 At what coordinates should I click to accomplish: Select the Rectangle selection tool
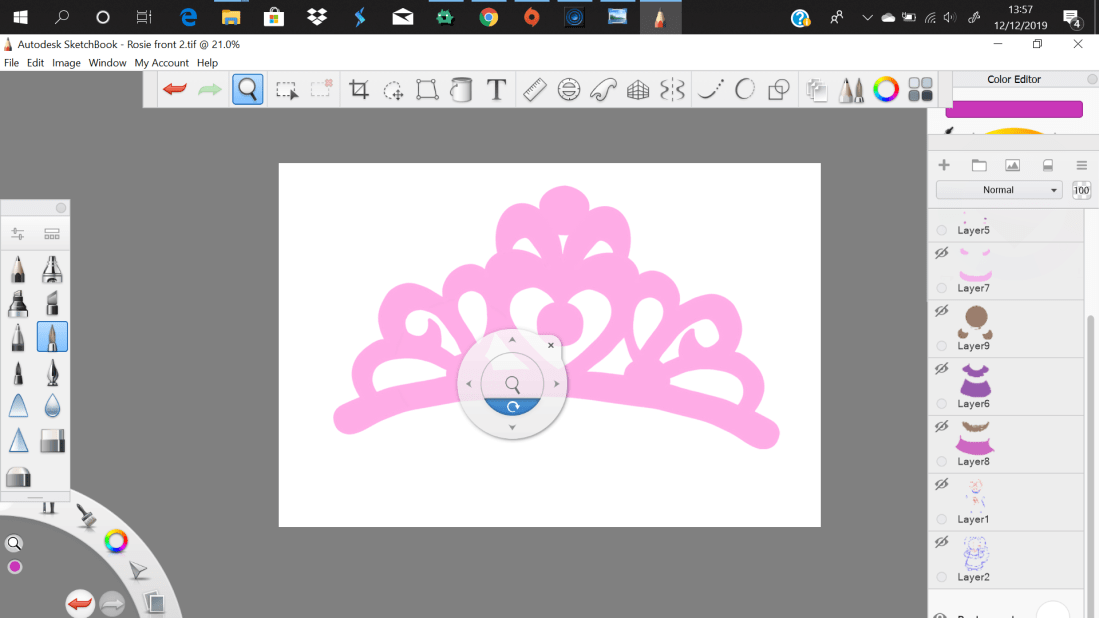coord(287,90)
